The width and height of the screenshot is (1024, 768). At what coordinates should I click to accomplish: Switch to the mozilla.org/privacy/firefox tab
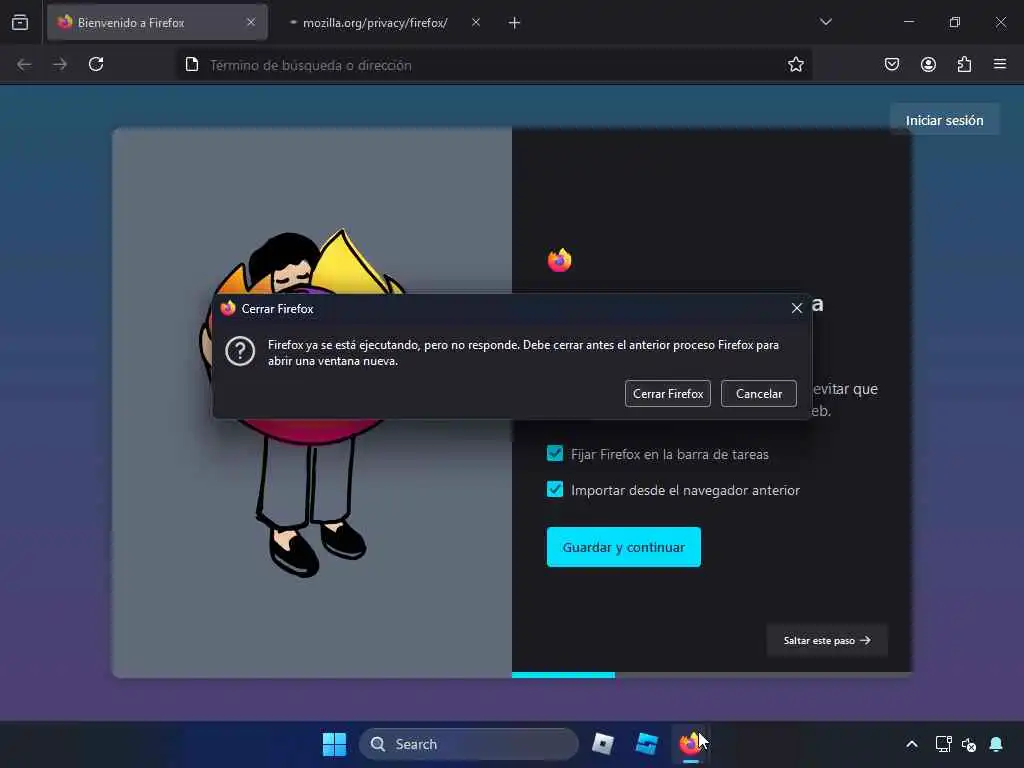pyautogui.click(x=375, y=22)
